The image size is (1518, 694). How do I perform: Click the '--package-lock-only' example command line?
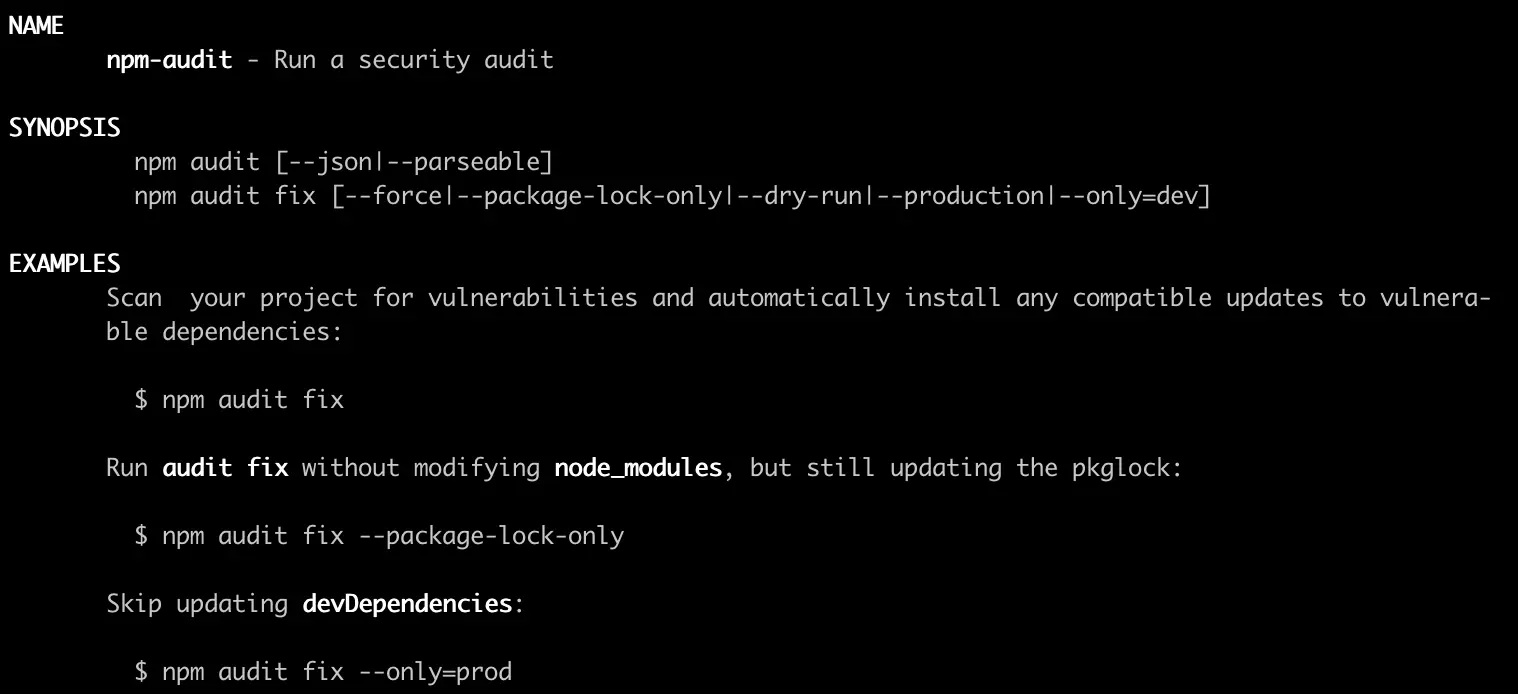click(379, 536)
